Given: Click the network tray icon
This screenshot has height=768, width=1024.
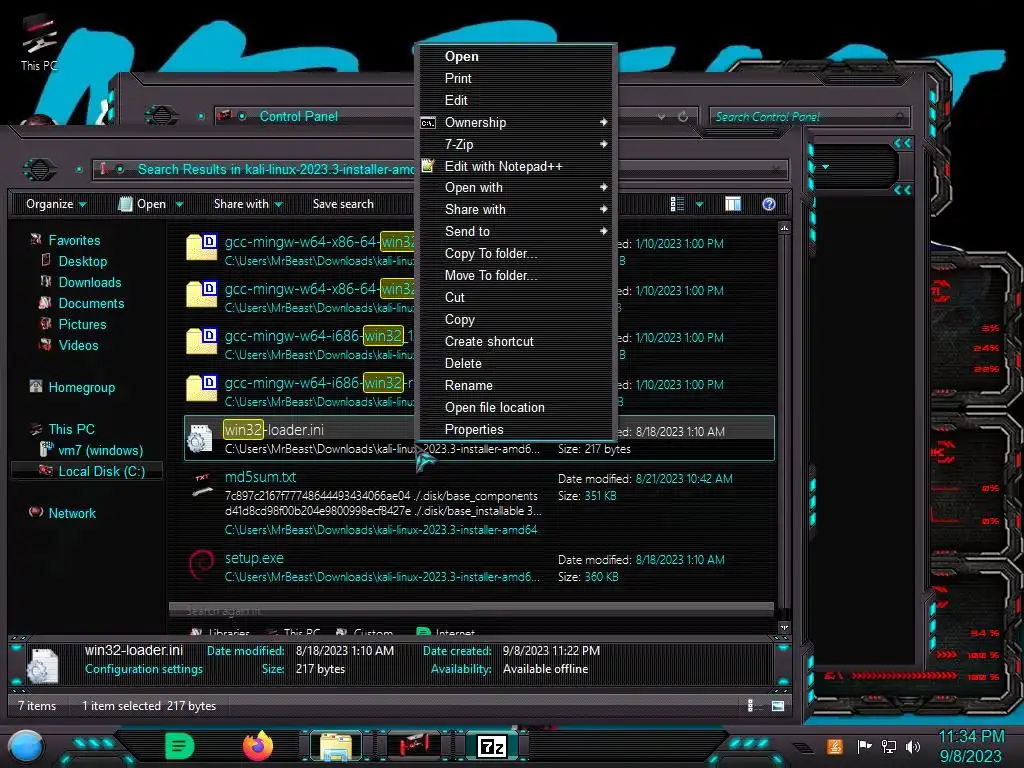Looking at the screenshot, I should pos(889,746).
